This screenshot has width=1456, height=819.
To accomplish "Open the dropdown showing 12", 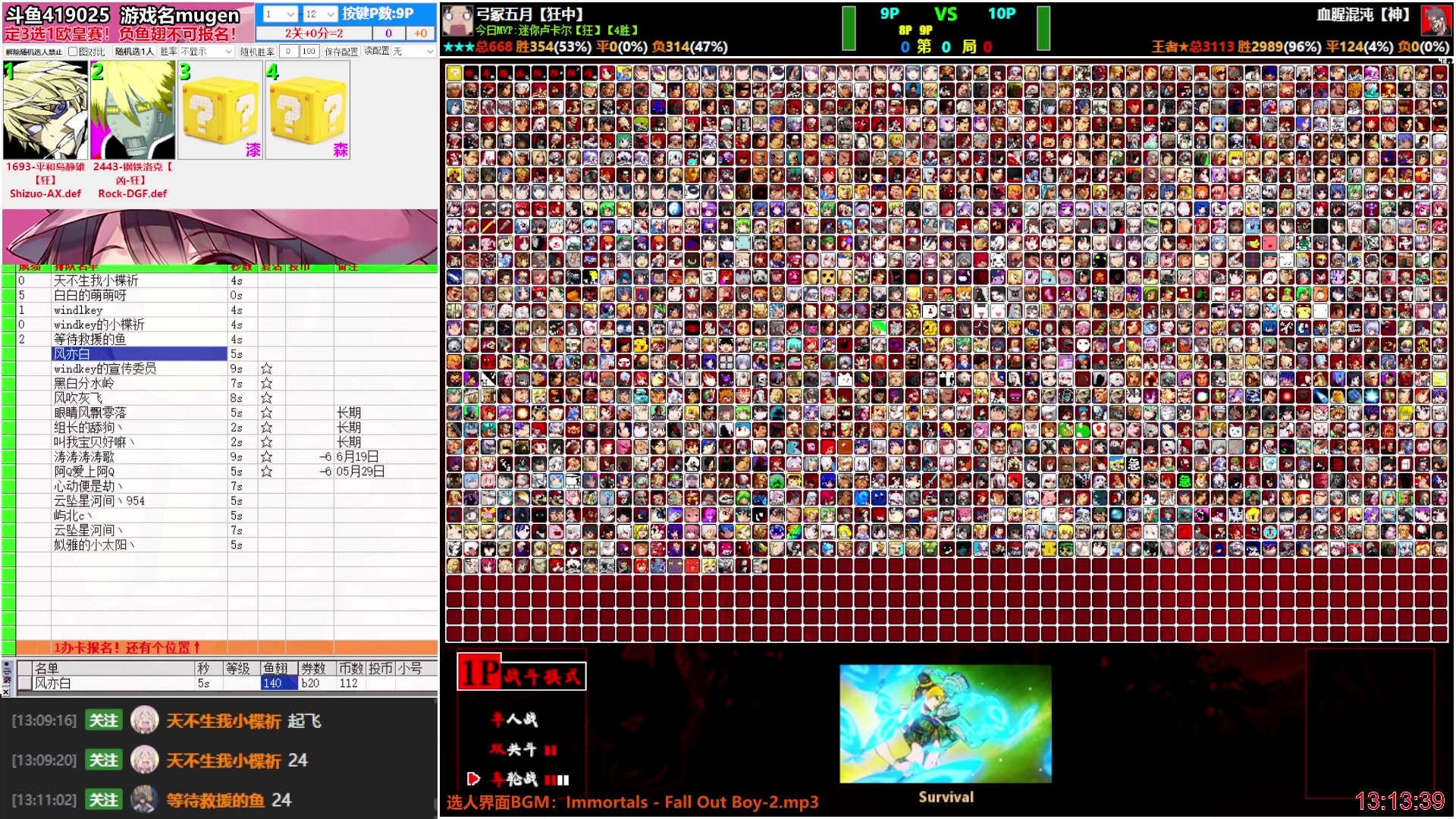I will tap(320, 14).
